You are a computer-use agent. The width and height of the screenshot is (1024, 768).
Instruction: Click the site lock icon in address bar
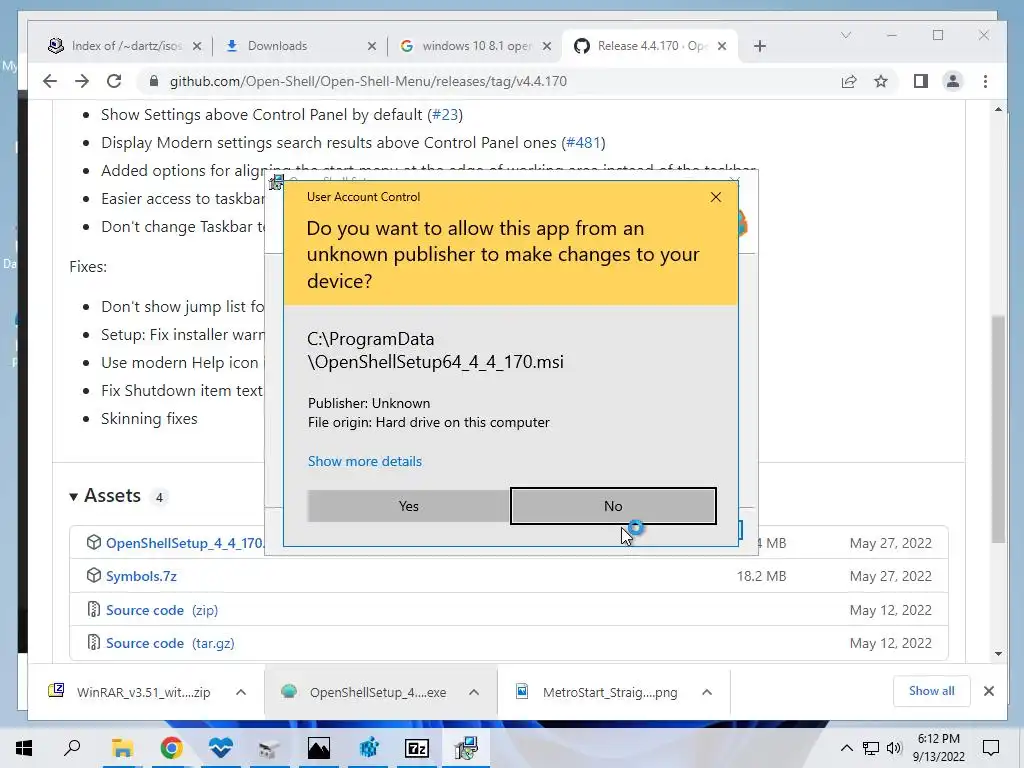[154, 81]
